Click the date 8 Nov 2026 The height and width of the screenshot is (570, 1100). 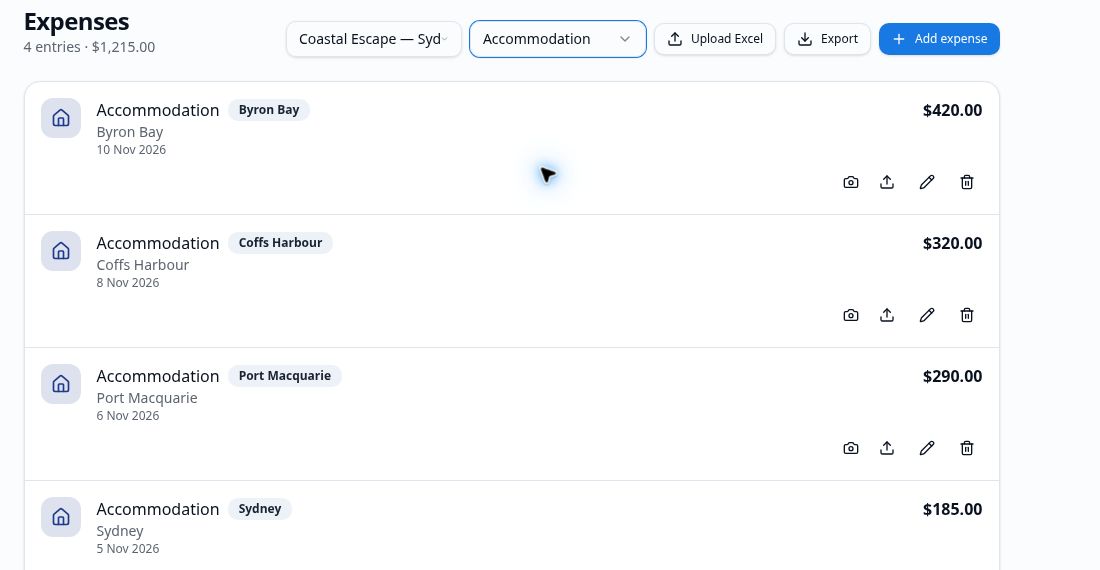tap(128, 283)
